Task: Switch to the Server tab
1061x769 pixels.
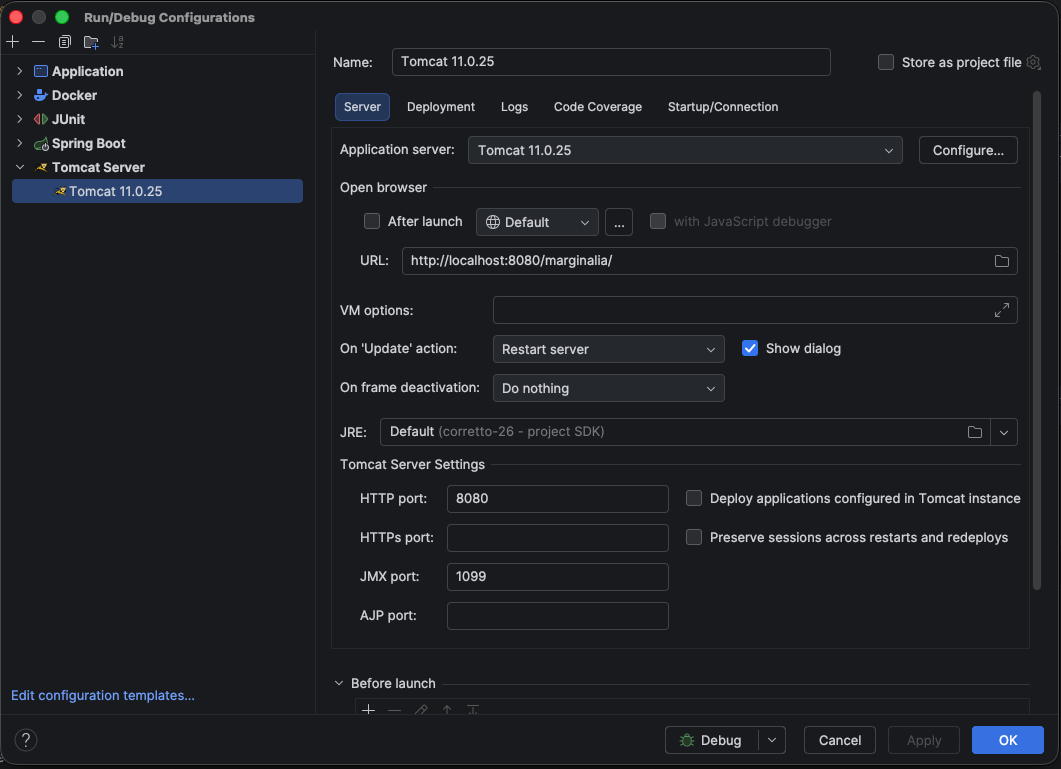Action: tap(362, 107)
